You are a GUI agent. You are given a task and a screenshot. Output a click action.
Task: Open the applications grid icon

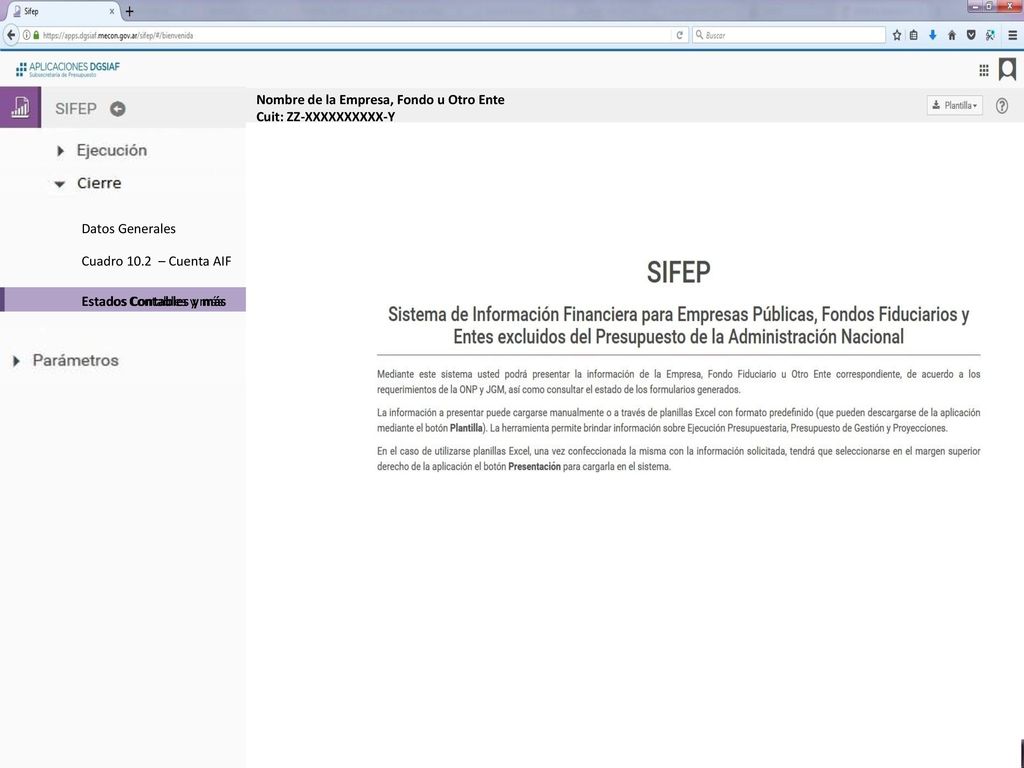tap(984, 71)
